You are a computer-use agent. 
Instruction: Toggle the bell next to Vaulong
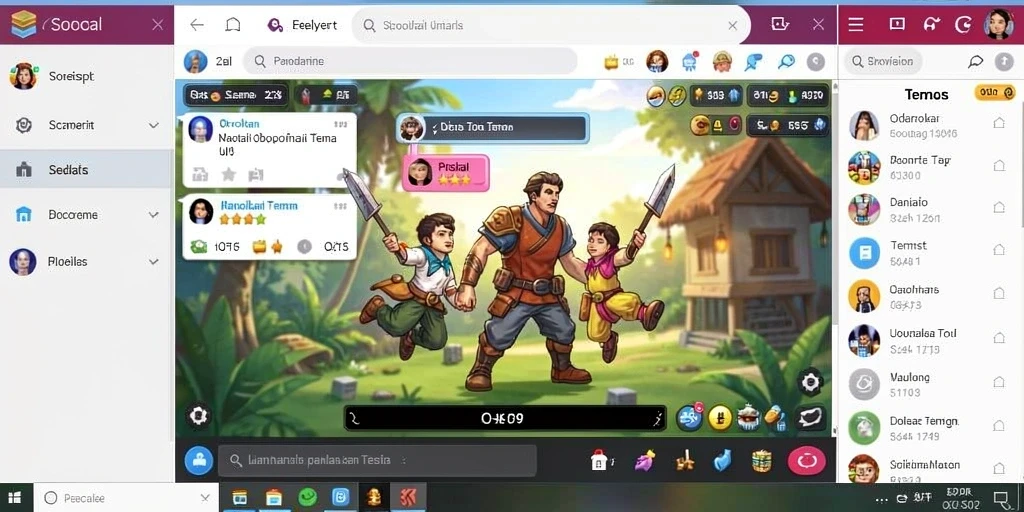(x=999, y=382)
